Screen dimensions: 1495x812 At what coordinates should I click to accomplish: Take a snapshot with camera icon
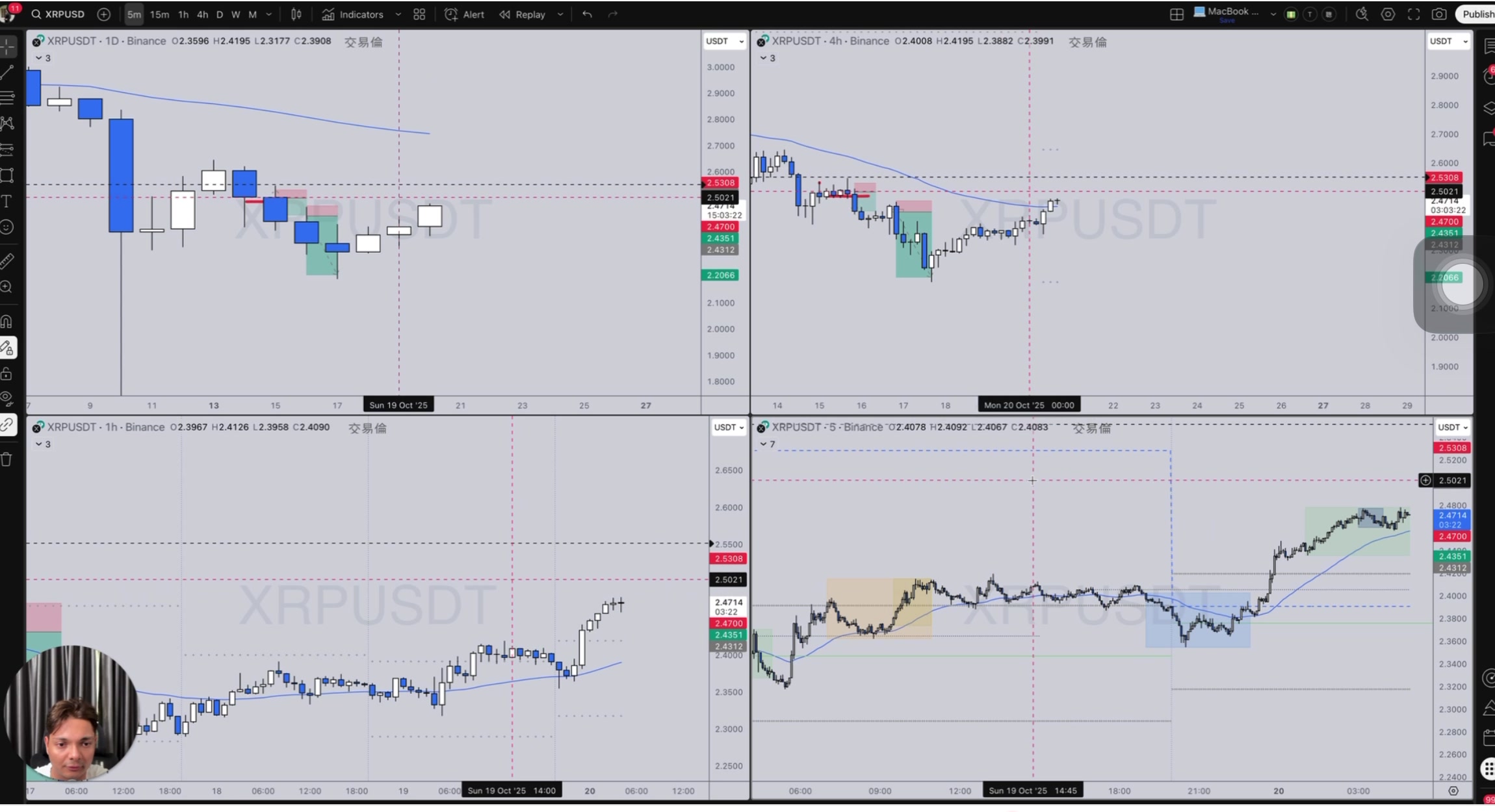coord(1439,14)
